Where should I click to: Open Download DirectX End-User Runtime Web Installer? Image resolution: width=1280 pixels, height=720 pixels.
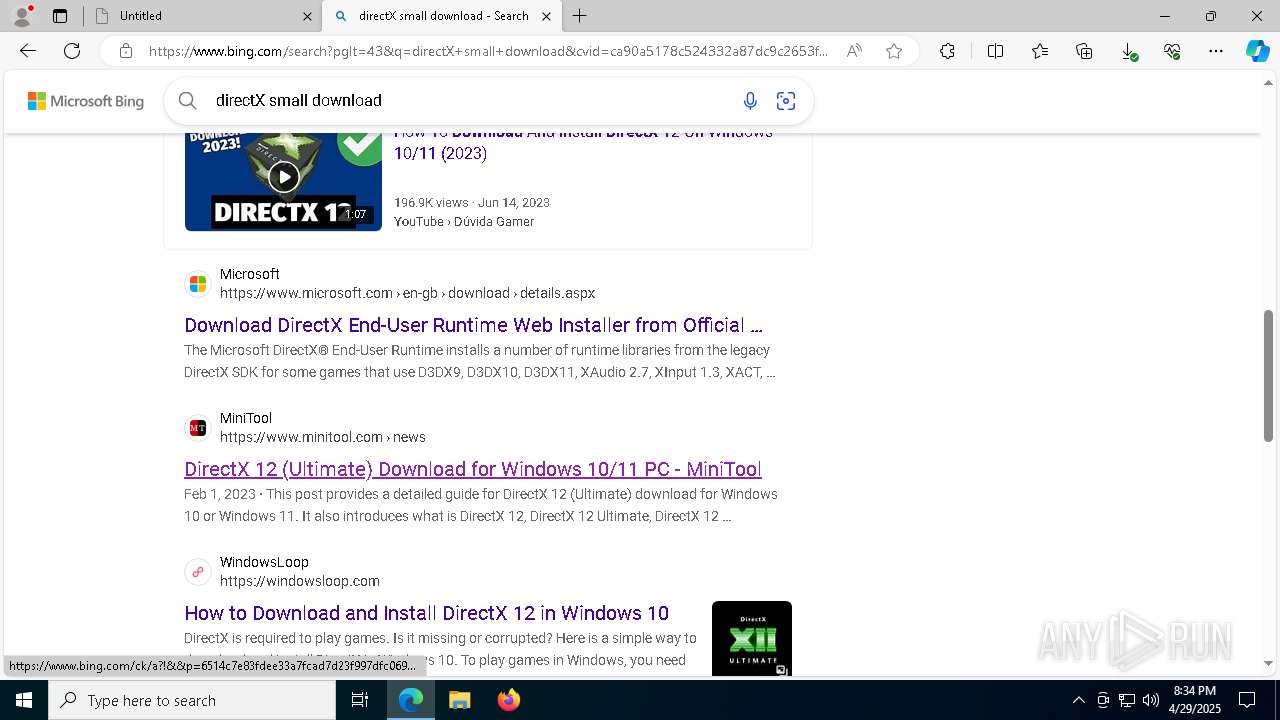(x=473, y=325)
